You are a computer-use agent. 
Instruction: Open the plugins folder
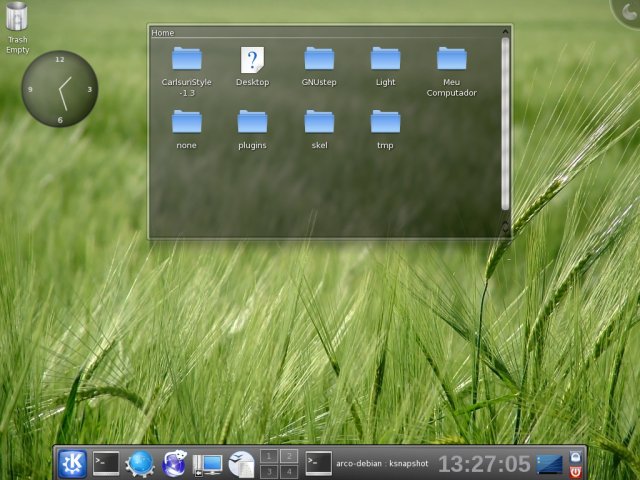click(x=252, y=122)
